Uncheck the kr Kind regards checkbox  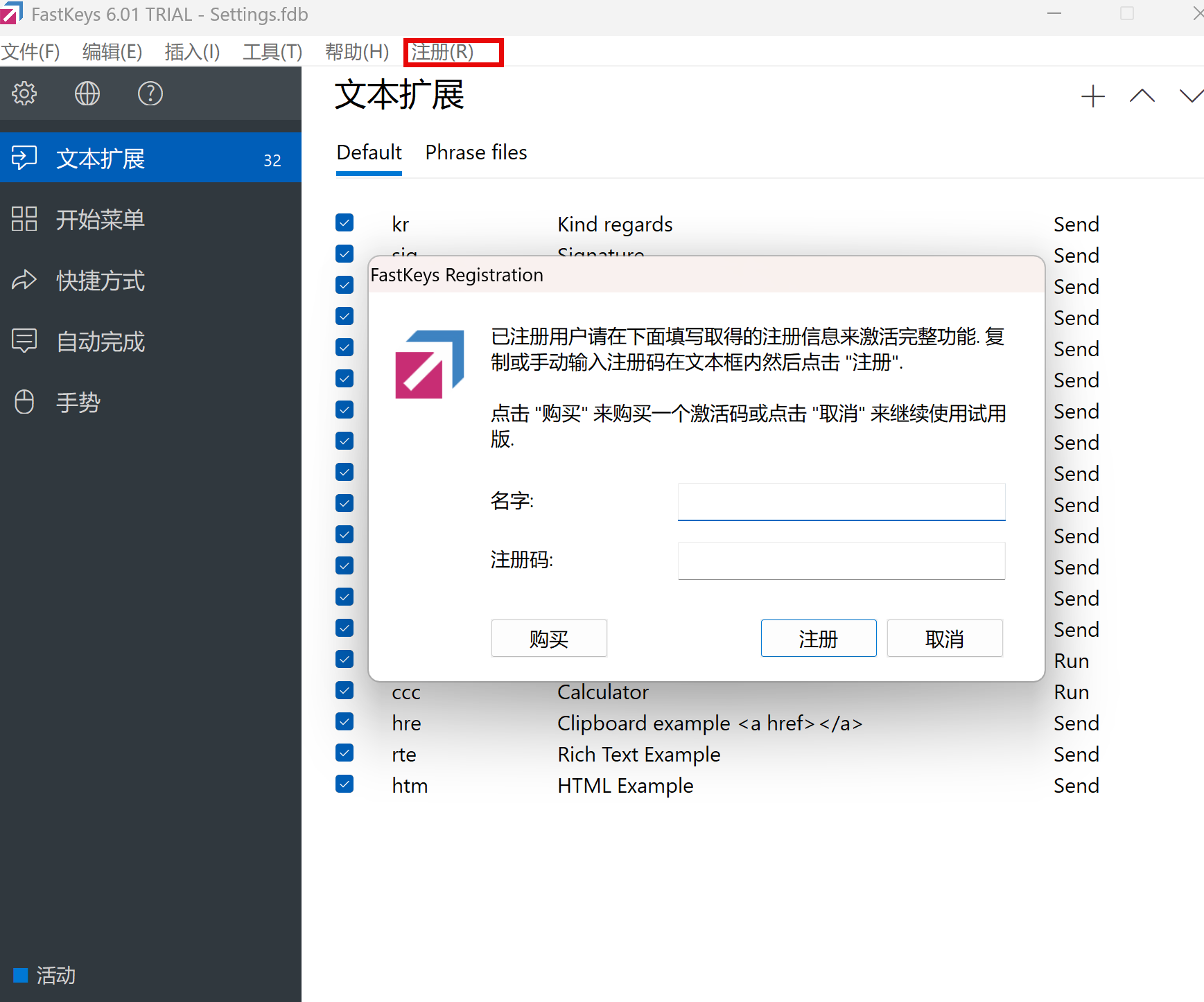[344, 222]
